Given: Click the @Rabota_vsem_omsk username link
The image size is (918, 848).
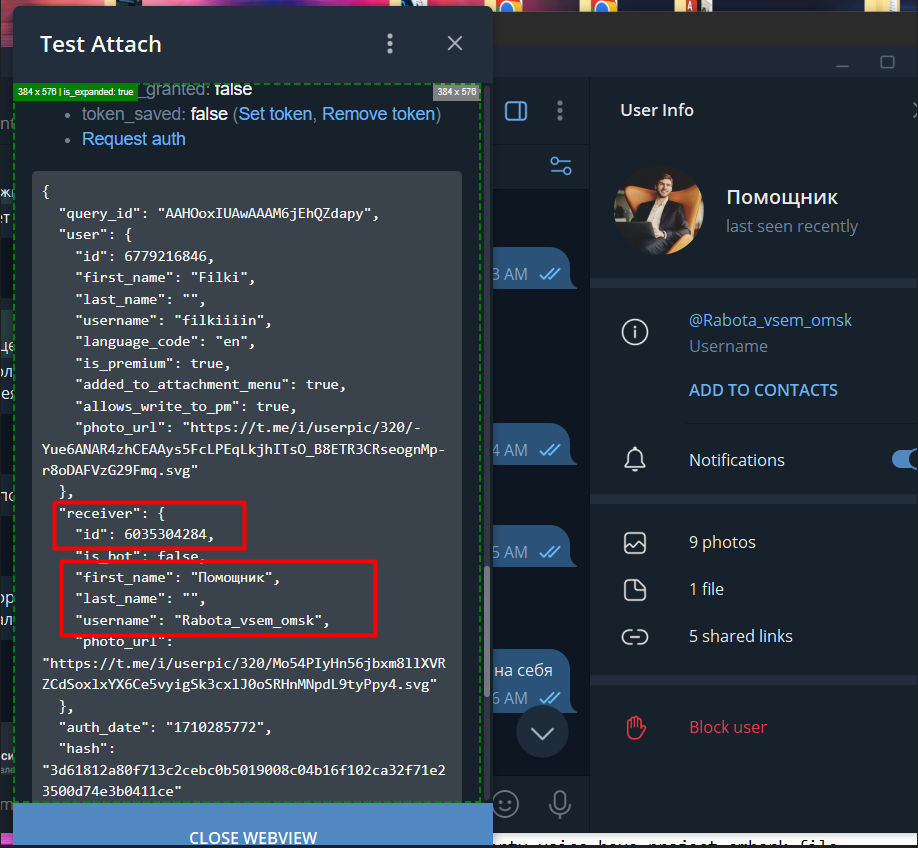Looking at the screenshot, I should coord(770,320).
